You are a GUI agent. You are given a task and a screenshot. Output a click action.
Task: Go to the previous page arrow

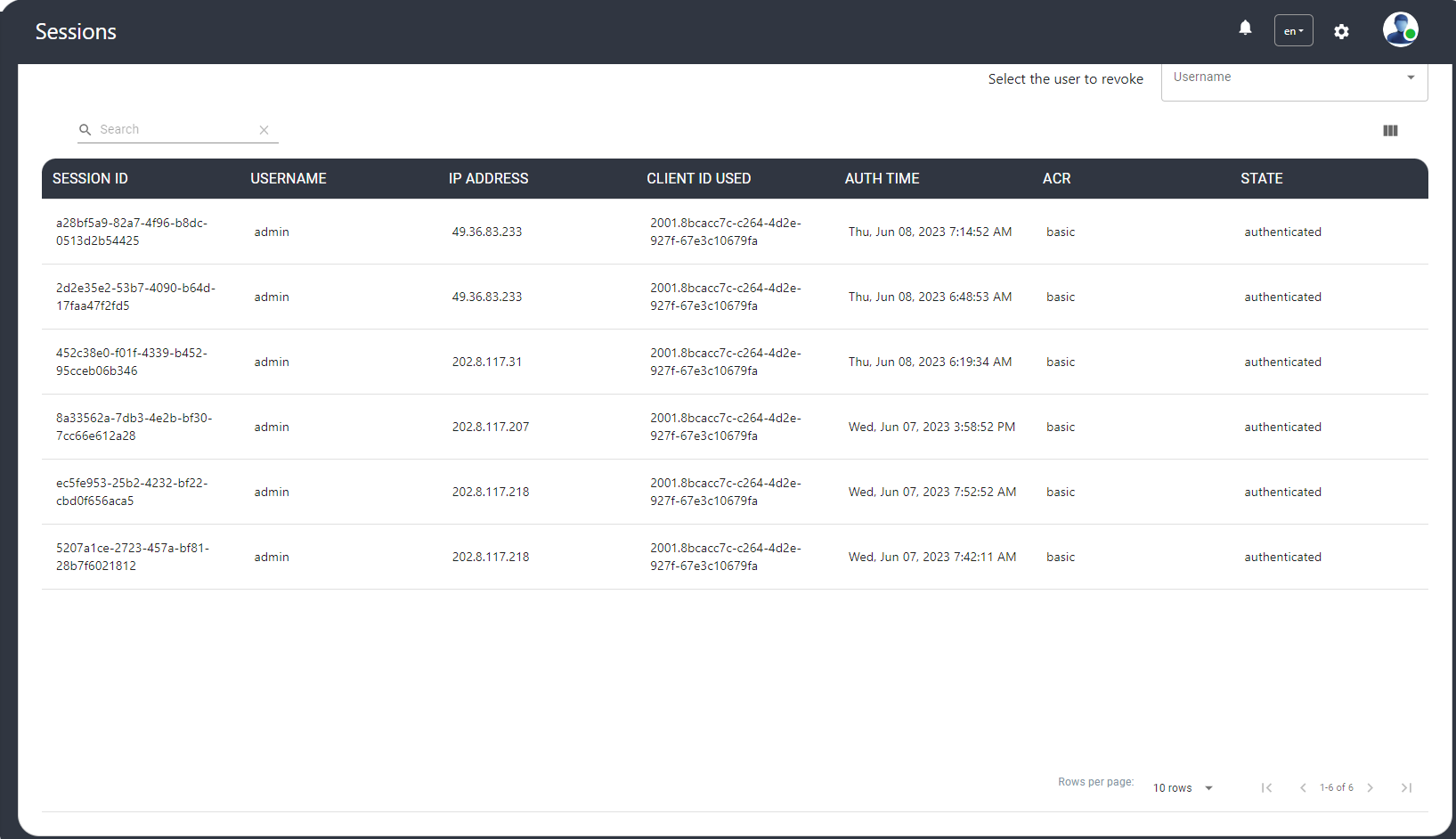pyautogui.click(x=1303, y=787)
